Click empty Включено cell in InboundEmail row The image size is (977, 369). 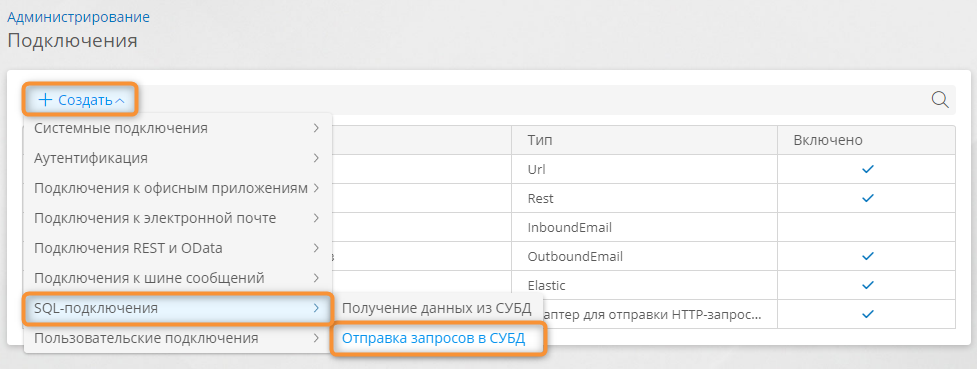[x=866, y=228]
